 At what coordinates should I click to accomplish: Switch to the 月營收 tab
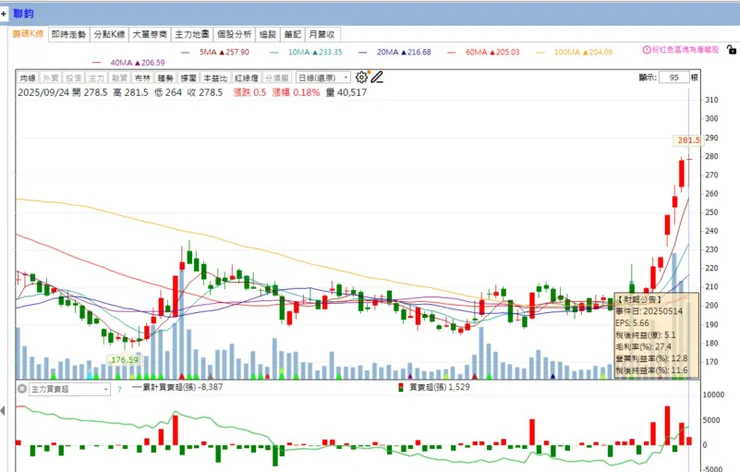tap(322, 34)
